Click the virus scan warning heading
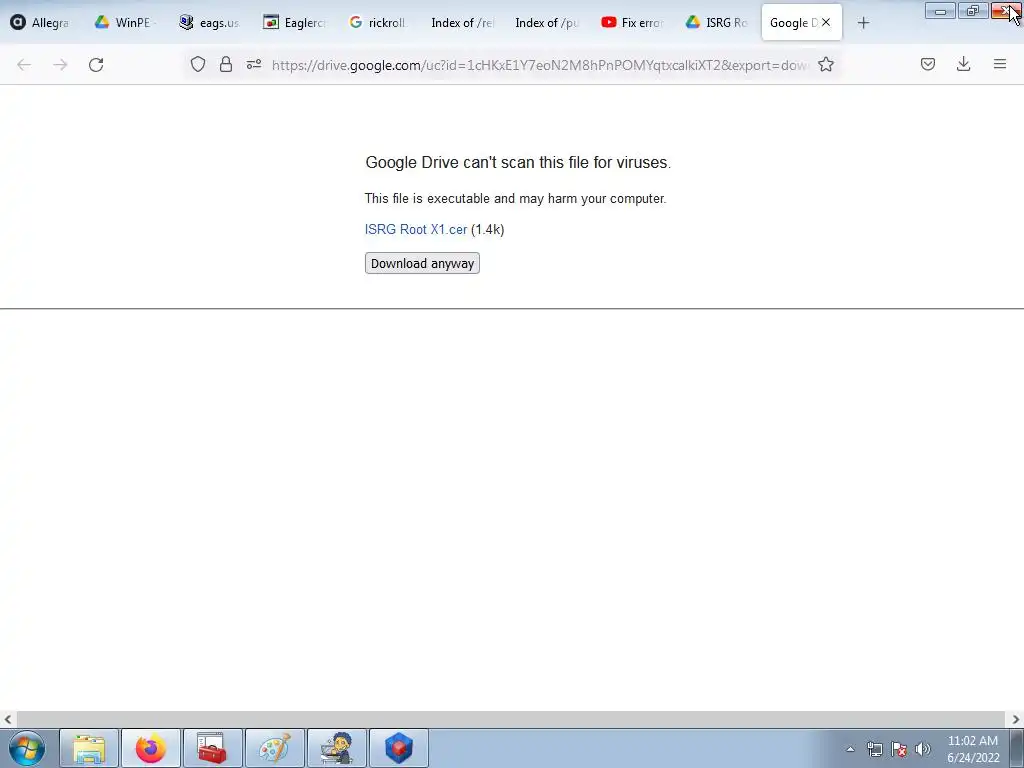 coord(518,163)
